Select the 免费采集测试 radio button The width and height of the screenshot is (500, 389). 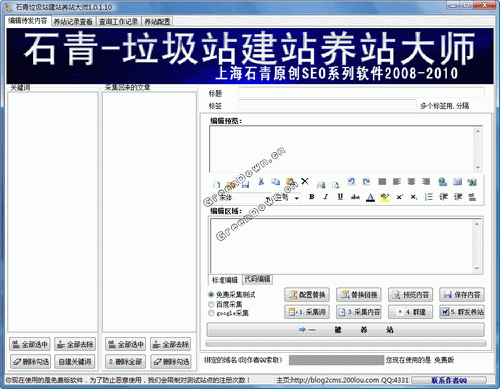click(x=211, y=295)
